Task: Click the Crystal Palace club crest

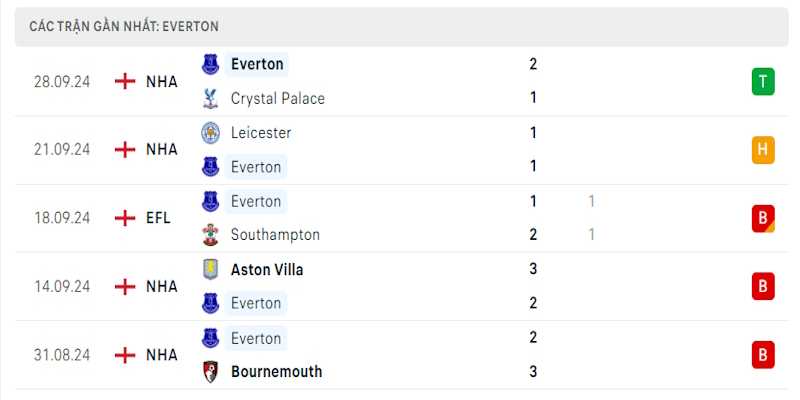Action: (210, 98)
